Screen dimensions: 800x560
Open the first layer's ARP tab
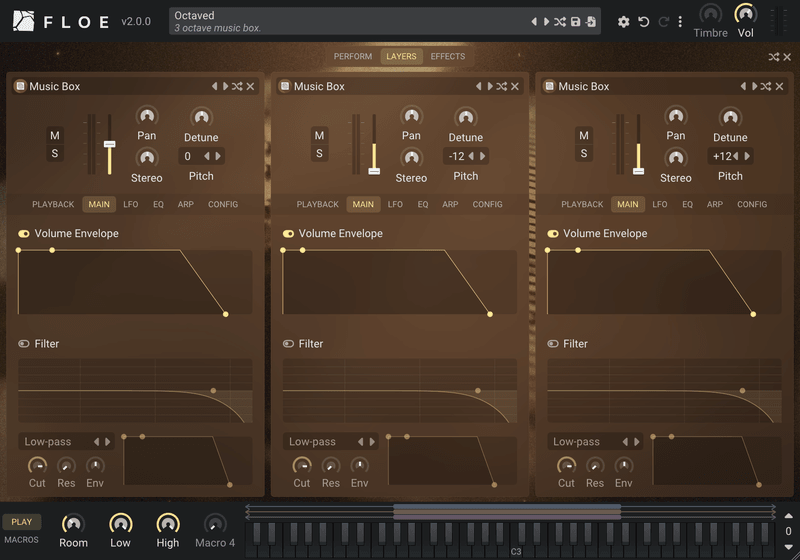[x=186, y=204]
